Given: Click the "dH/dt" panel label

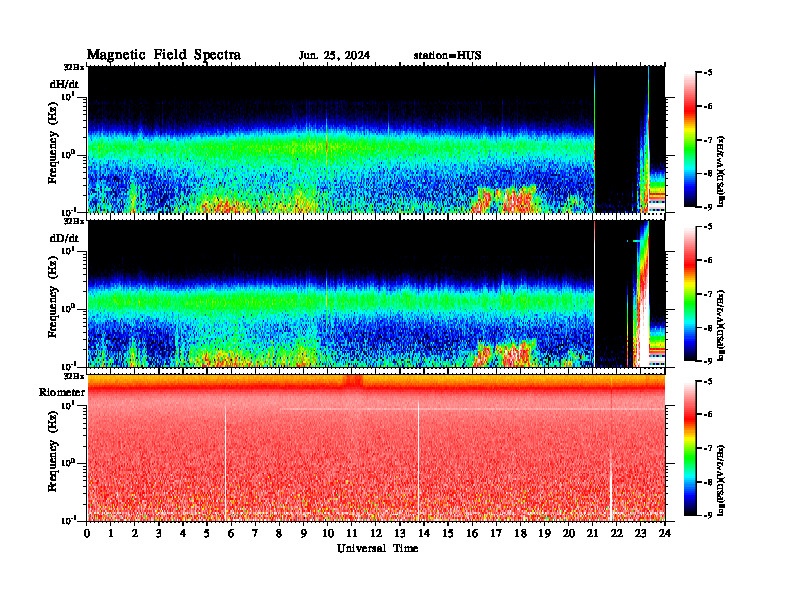Looking at the screenshot, I should pos(64,84).
